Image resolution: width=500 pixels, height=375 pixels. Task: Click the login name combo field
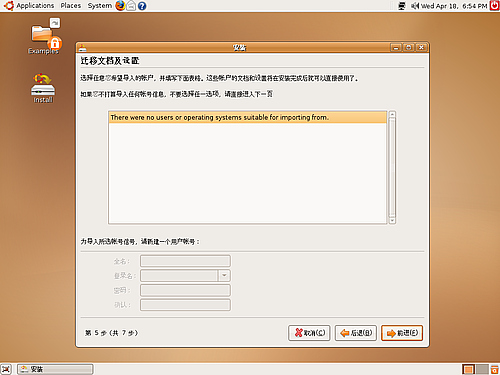point(179,276)
